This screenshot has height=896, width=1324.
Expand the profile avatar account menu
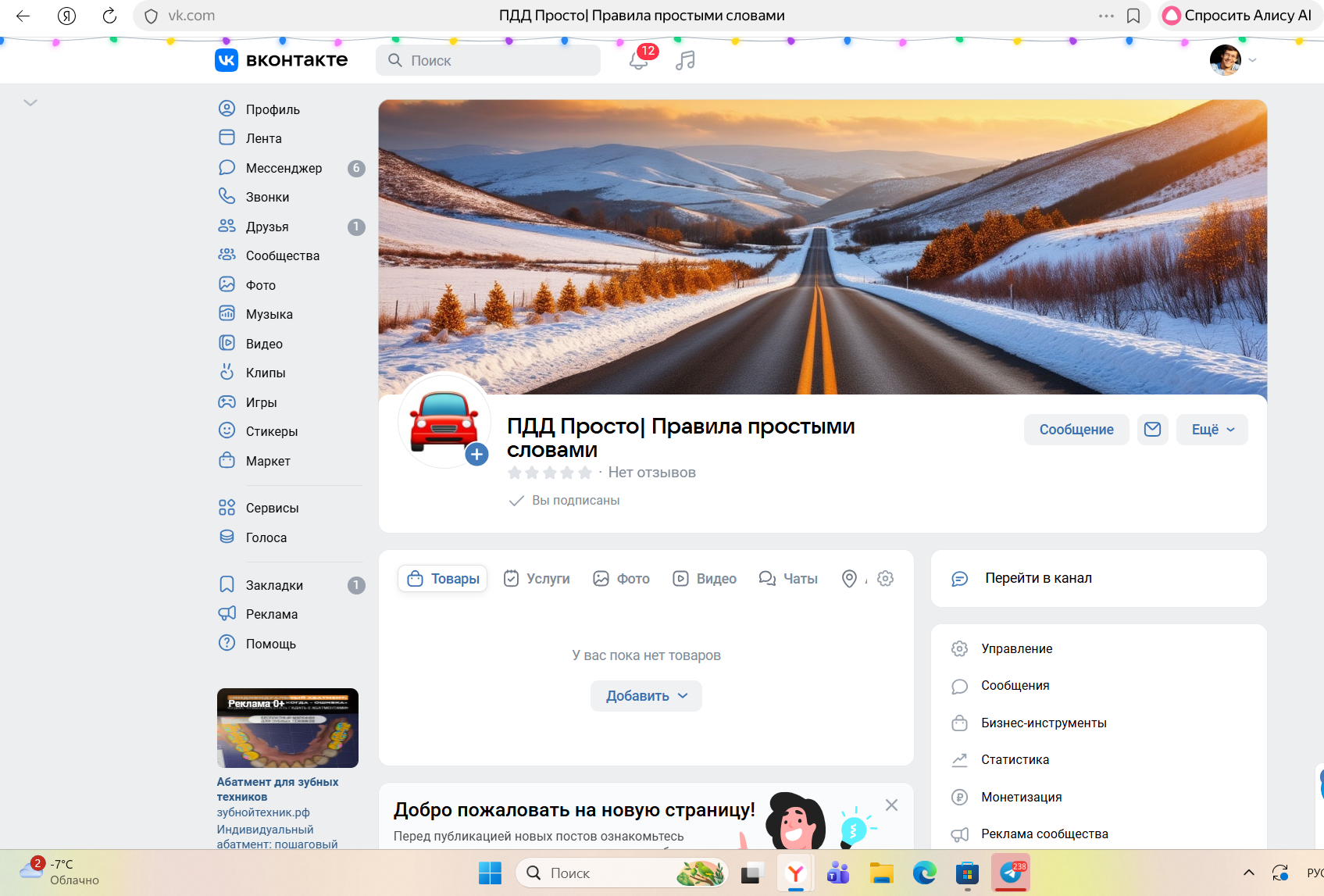1233,60
